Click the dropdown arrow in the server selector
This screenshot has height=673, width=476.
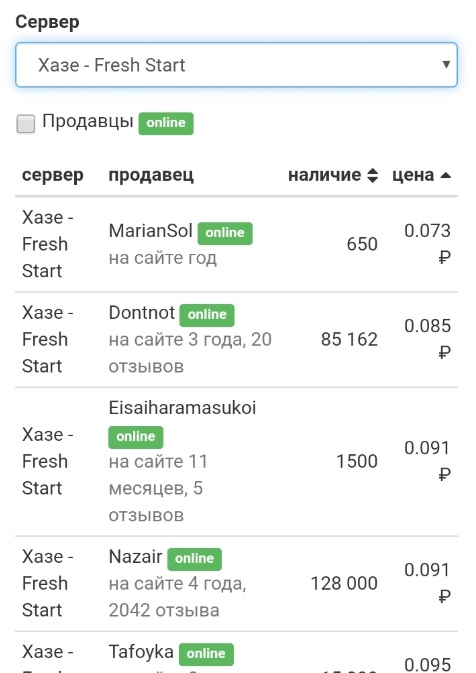pos(446,65)
